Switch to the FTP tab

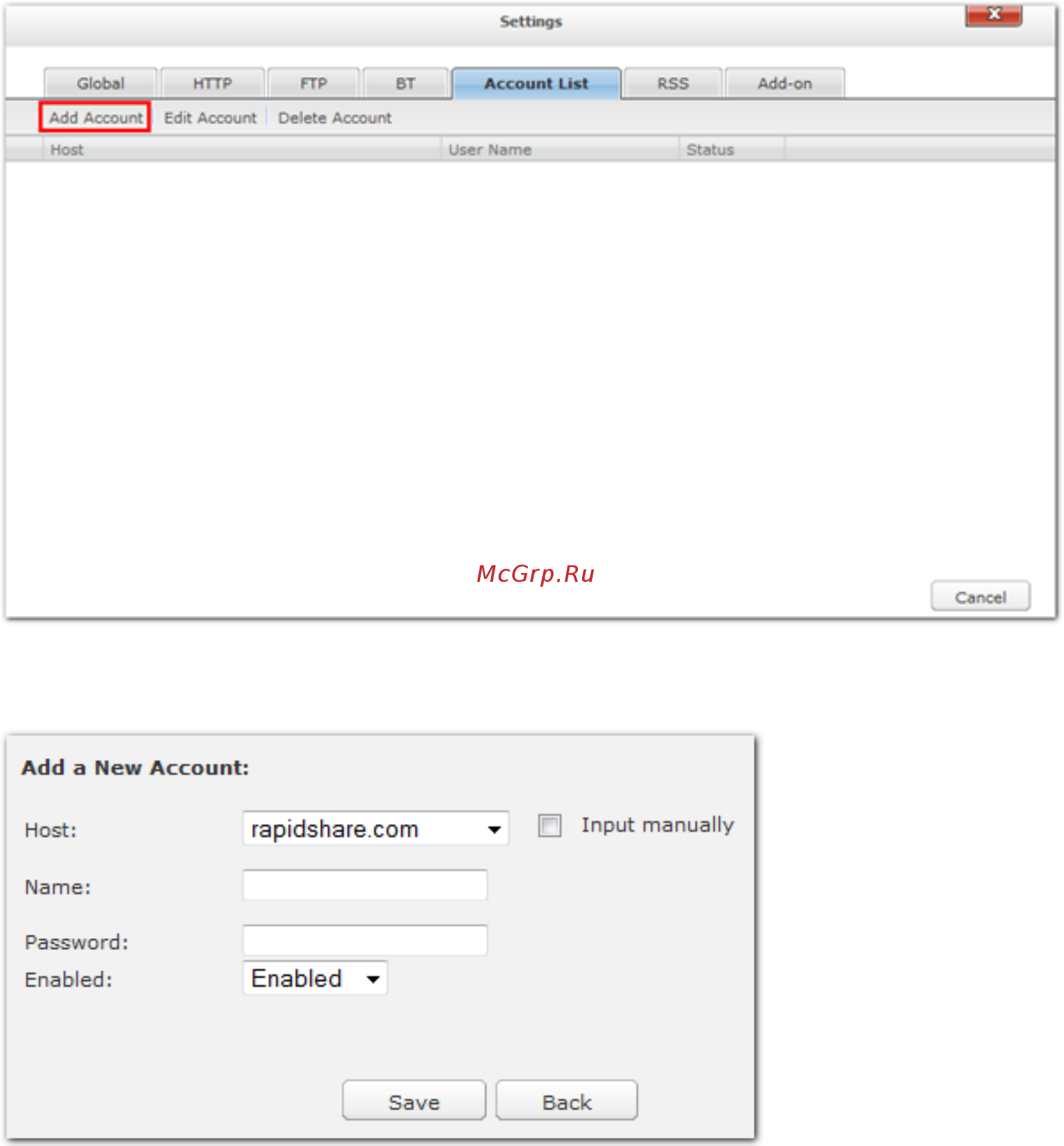click(313, 83)
